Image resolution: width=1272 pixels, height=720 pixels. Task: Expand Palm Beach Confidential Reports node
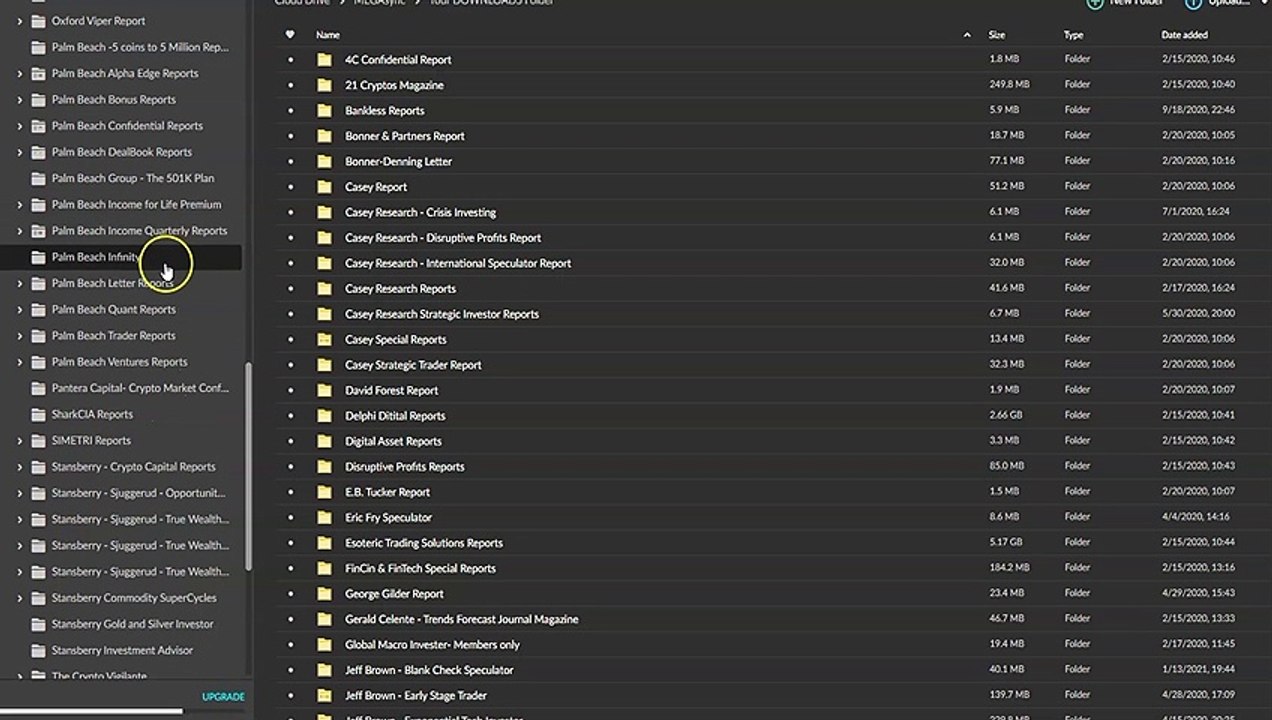tap(20, 126)
